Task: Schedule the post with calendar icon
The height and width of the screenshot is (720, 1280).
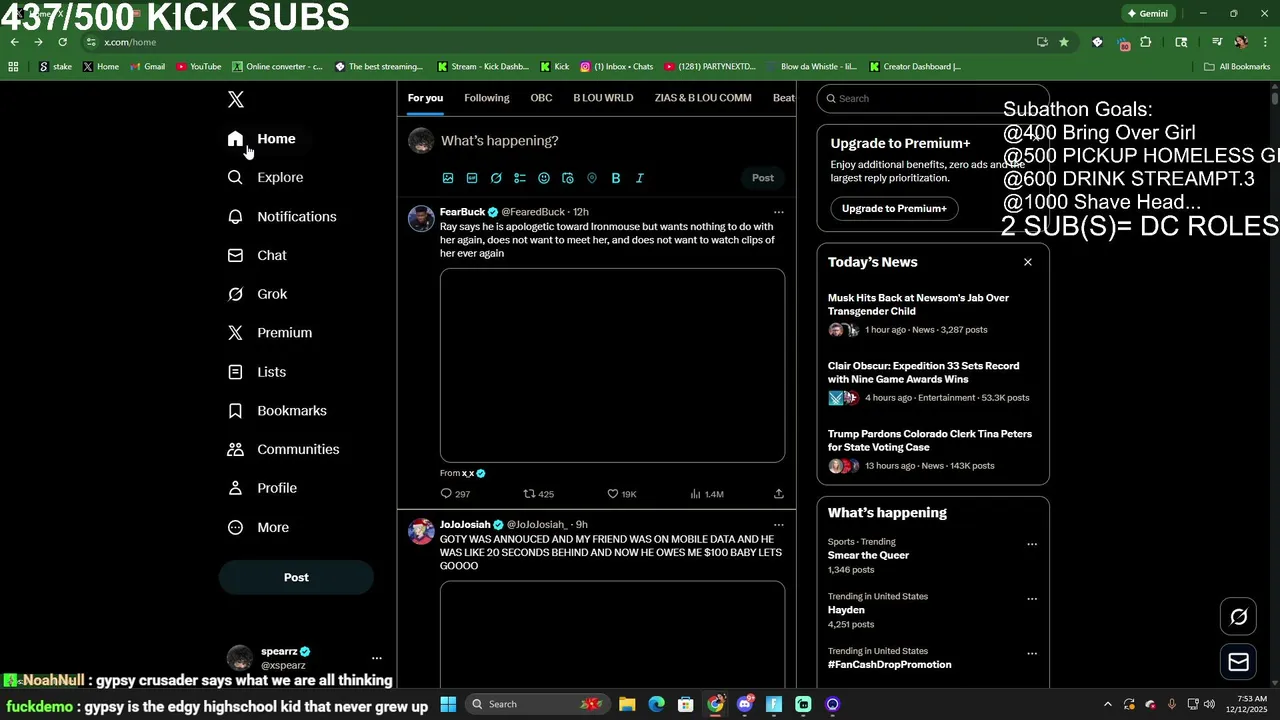Action: coord(568,178)
